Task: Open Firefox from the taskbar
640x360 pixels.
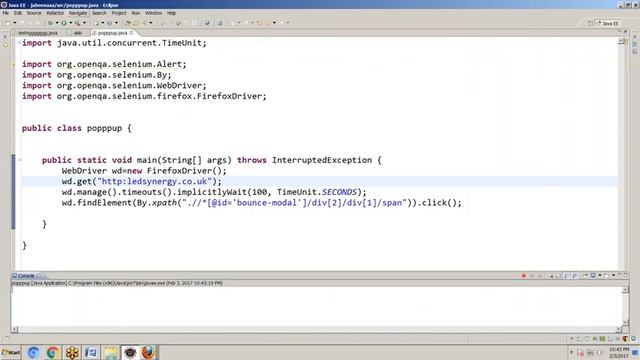Action: 149,352
